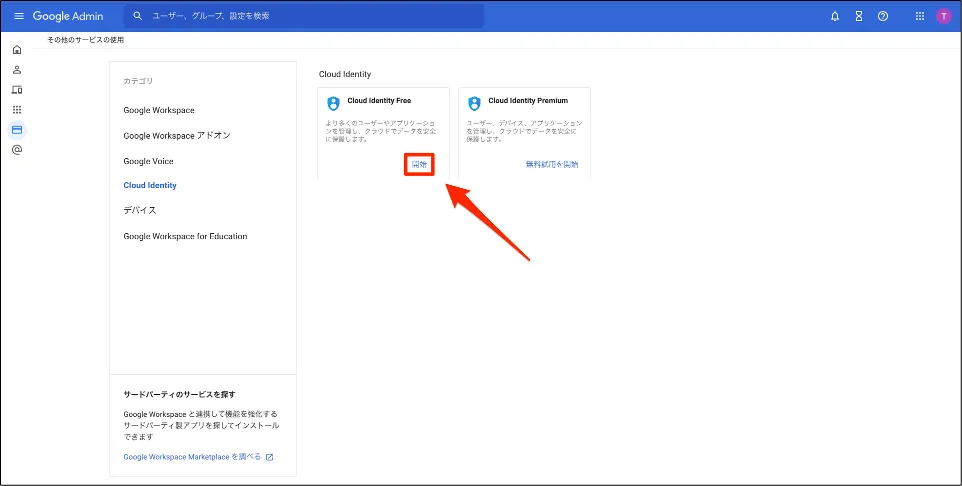The image size is (962, 486).
Task: Click 無料試用を開始 on Cloud Identity Premium
Action: tap(552, 164)
